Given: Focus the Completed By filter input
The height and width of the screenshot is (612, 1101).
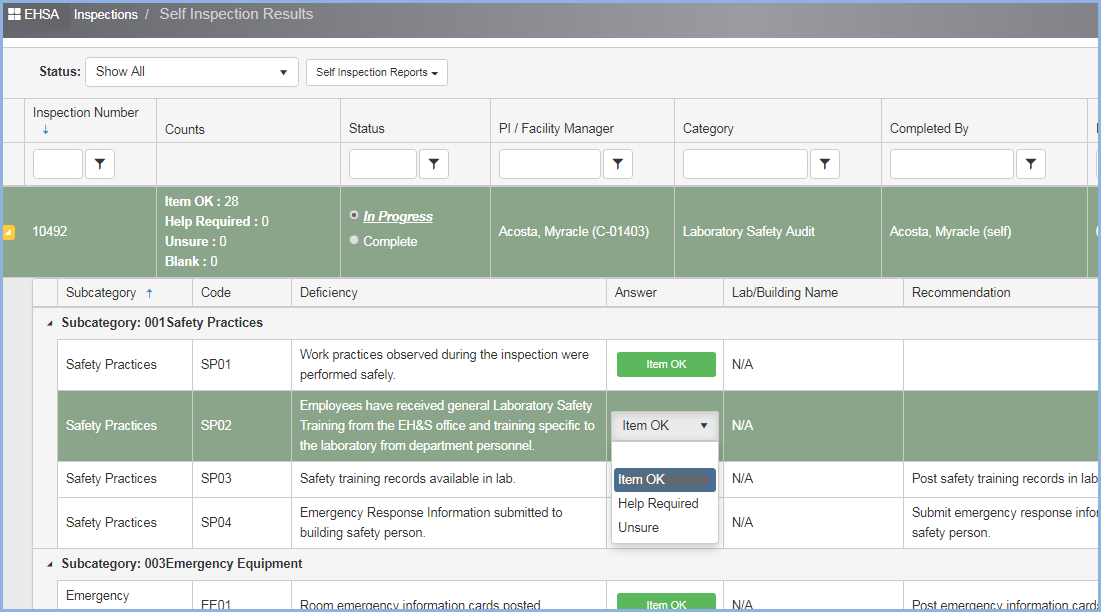Looking at the screenshot, I should [951, 164].
